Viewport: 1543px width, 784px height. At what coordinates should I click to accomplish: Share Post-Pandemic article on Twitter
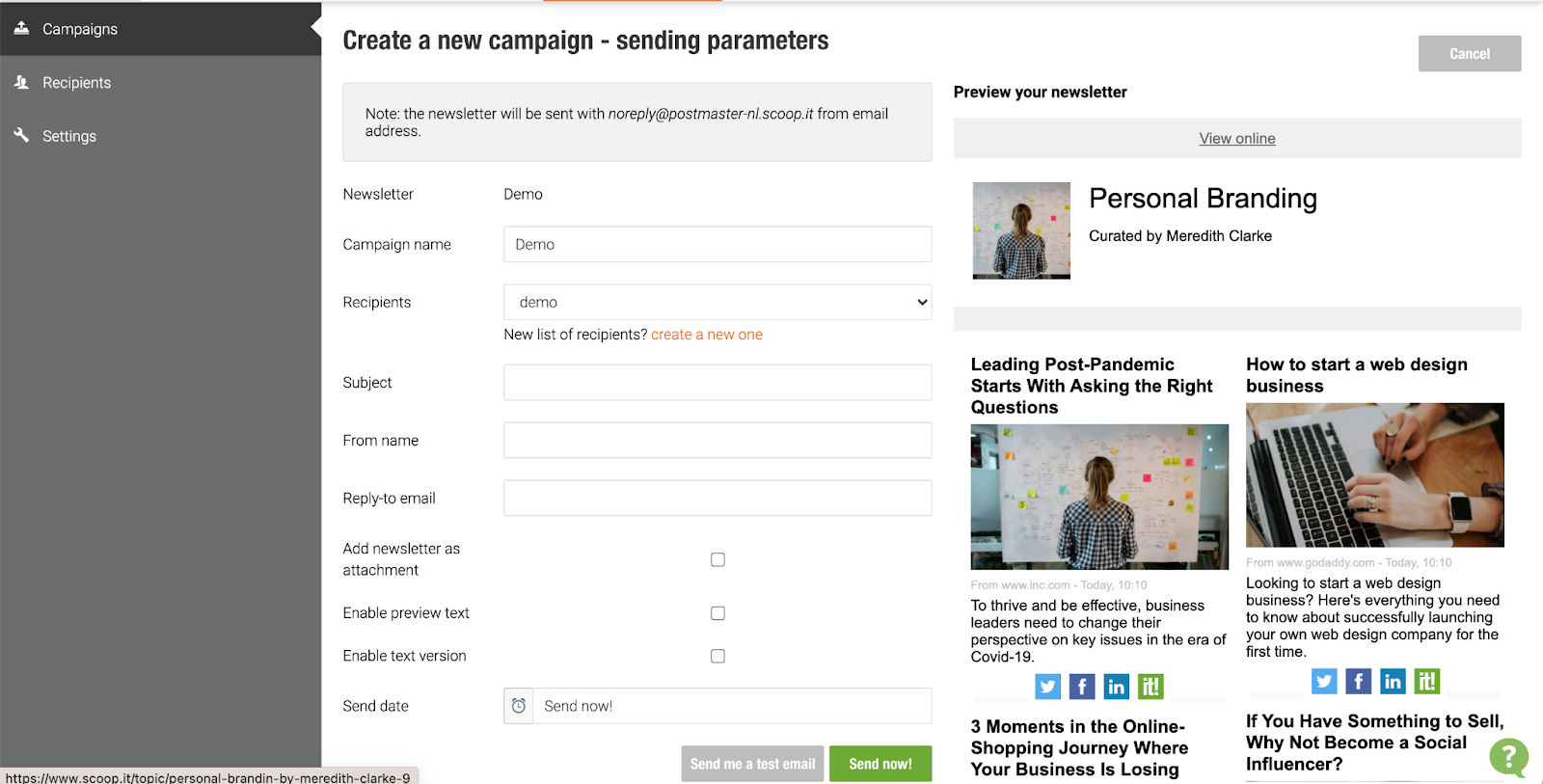coord(1048,687)
